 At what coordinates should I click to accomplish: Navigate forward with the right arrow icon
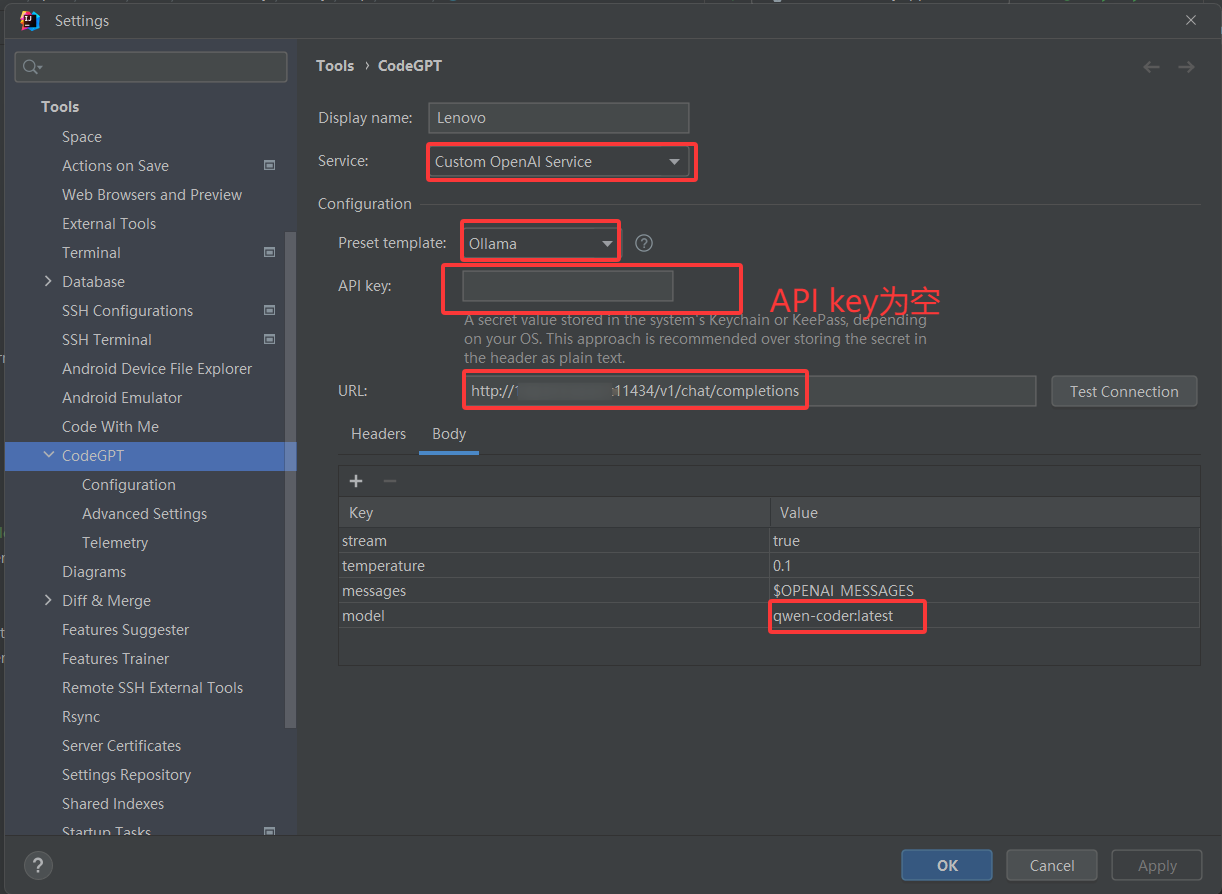pos(1186,67)
